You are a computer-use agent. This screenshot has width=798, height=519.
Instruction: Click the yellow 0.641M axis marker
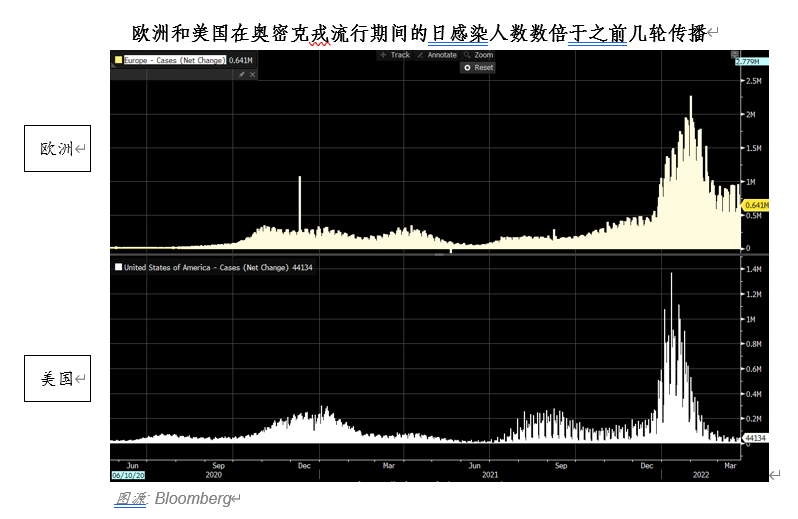pyautogui.click(x=756, y=206)
